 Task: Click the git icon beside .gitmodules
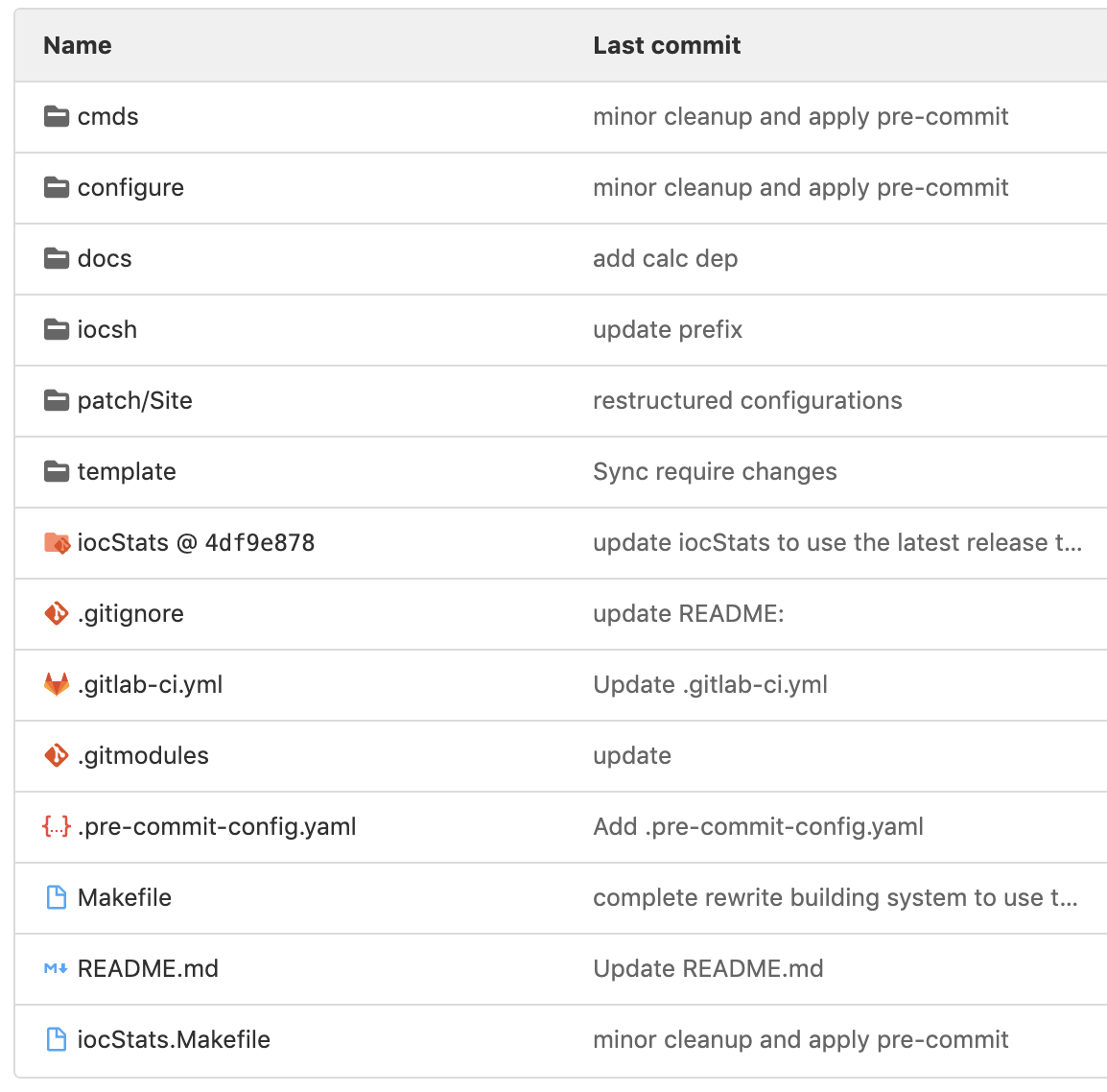click(57, 756)
